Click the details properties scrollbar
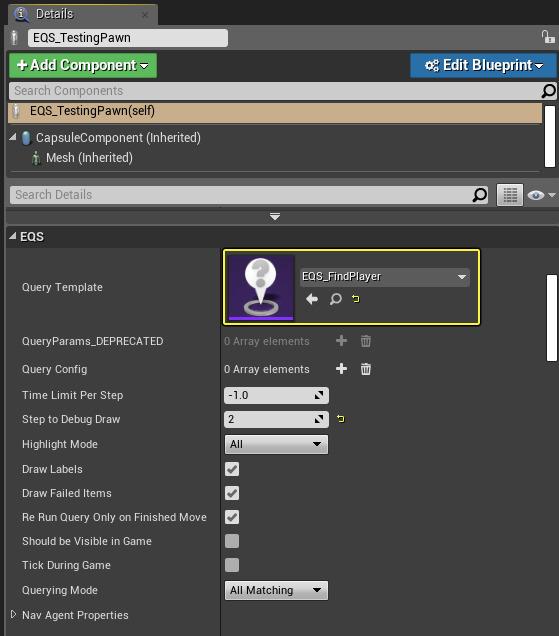 552,318
